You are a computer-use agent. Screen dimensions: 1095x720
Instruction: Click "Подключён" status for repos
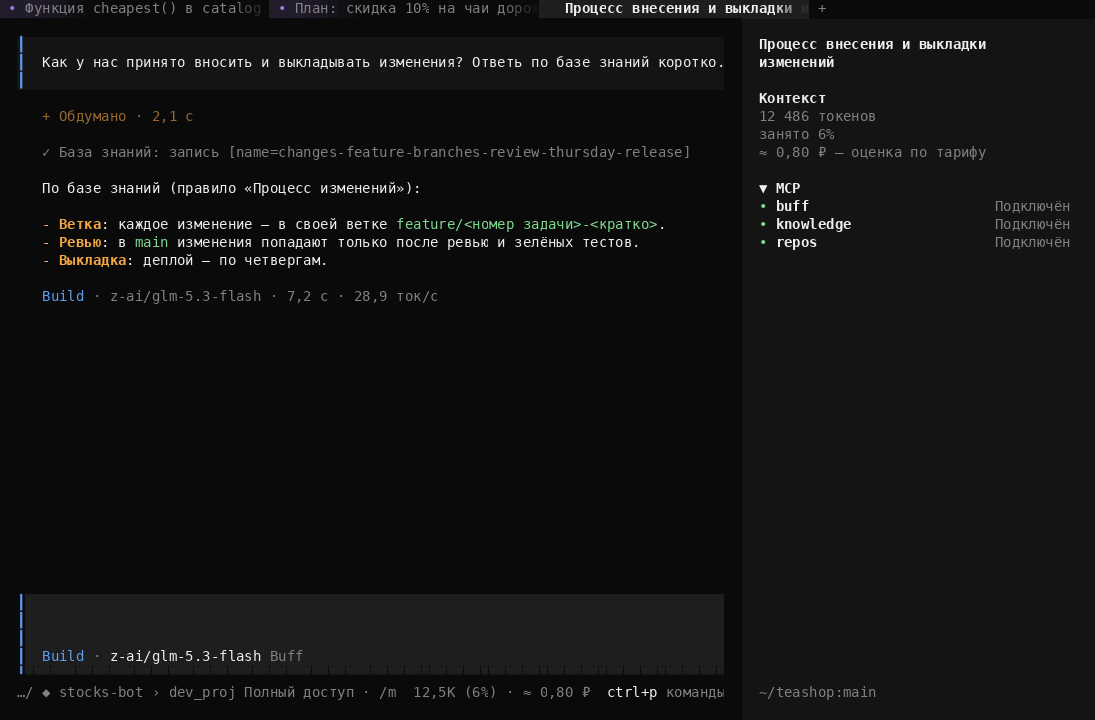pos(1032,242)
